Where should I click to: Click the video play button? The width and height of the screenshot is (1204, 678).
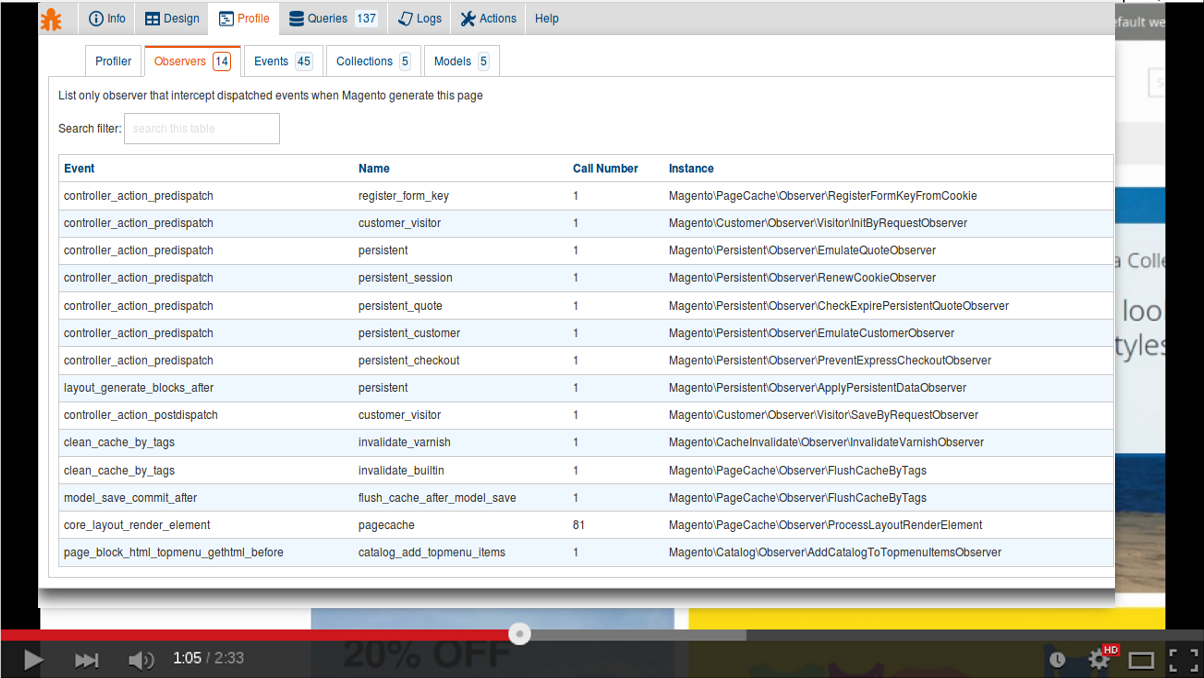click(x=33, y=659)
